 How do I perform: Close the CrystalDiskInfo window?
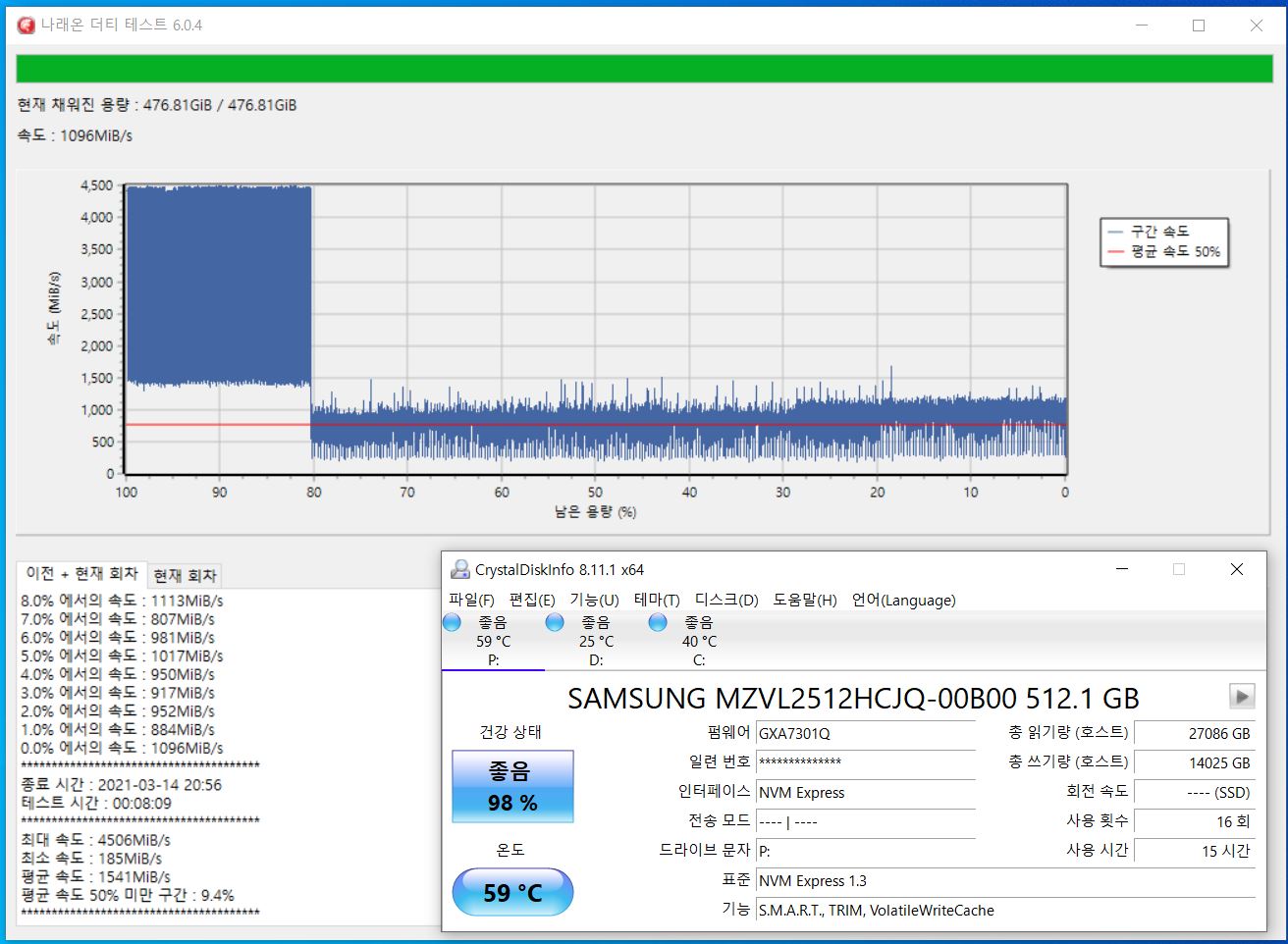click(1237, 569)
